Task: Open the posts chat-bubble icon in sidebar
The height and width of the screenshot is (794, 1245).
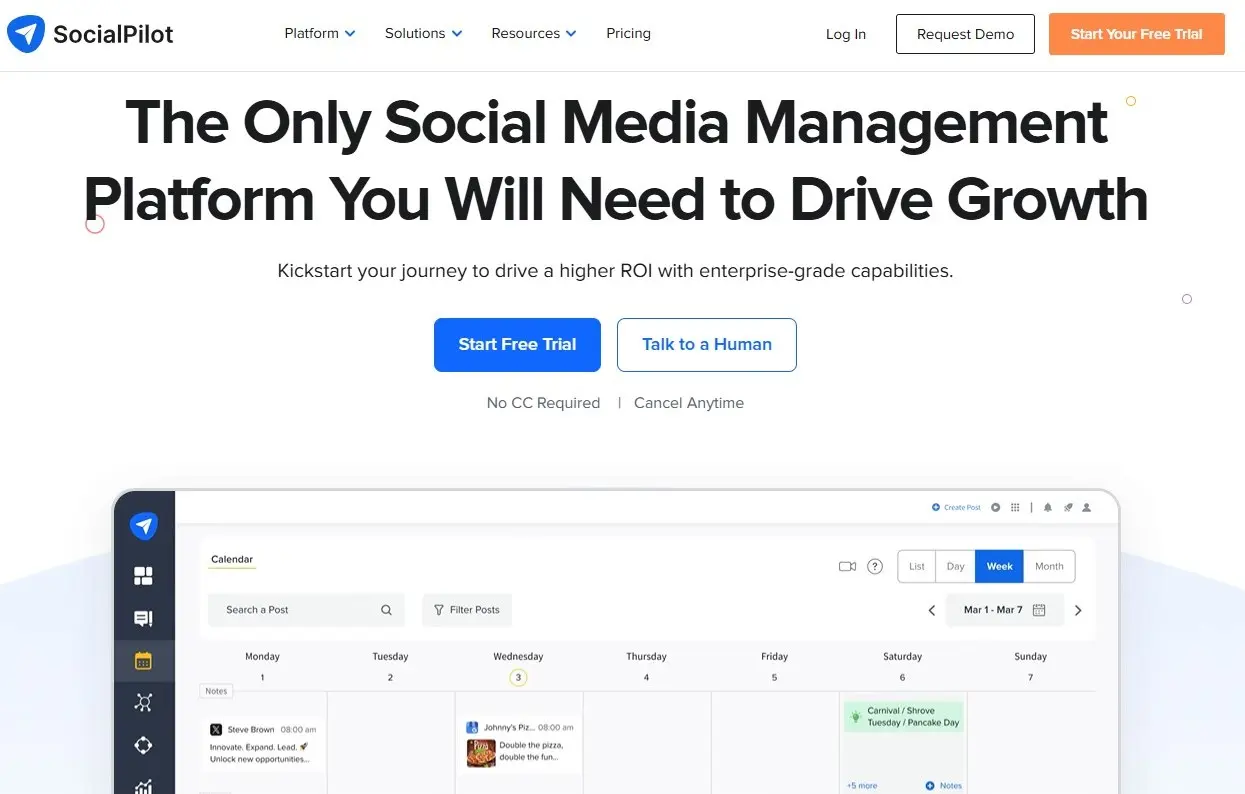Action: pyautogui.click(x=143, y=618)
